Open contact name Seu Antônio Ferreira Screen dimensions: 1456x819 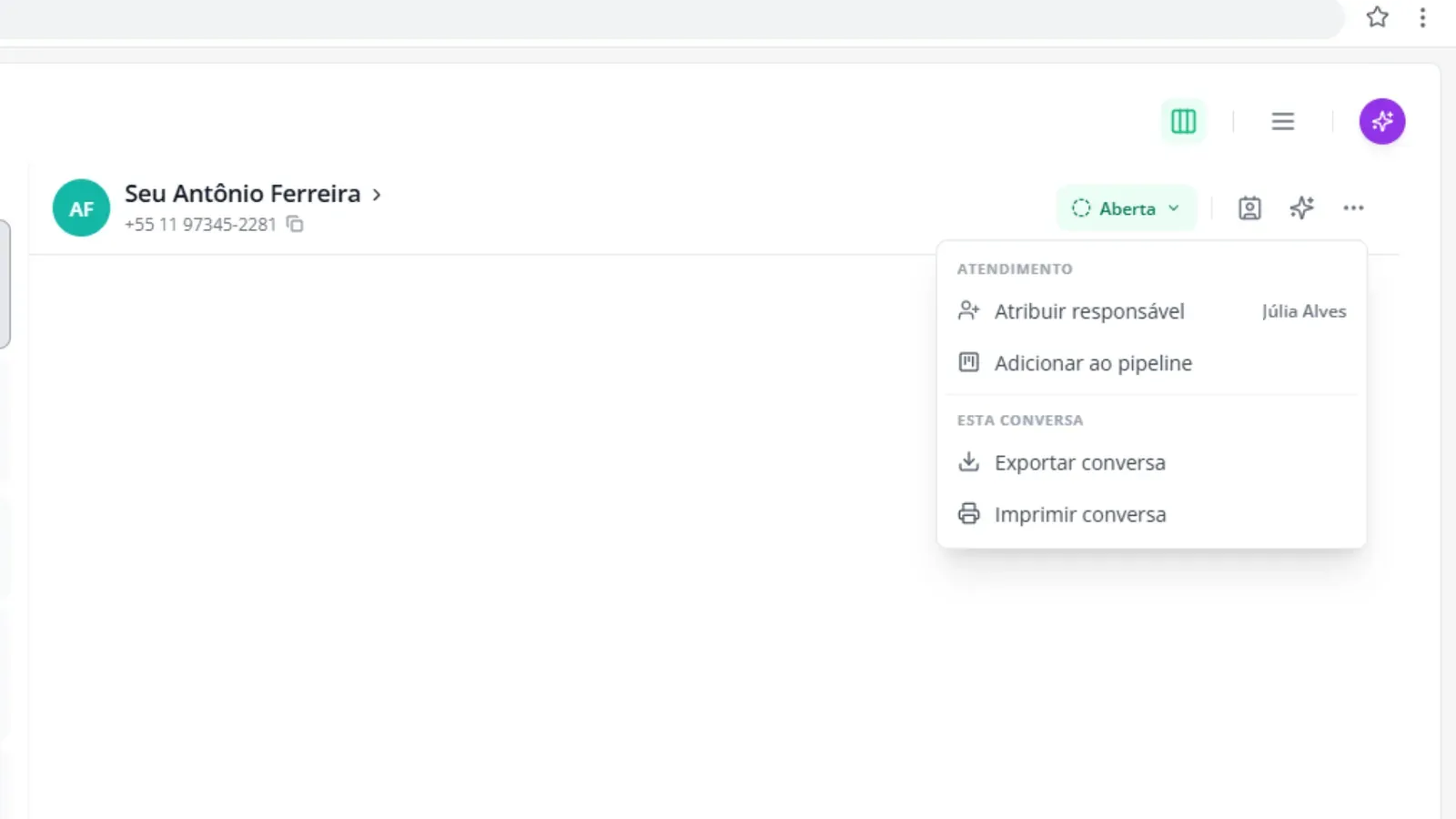coord(242,194)
